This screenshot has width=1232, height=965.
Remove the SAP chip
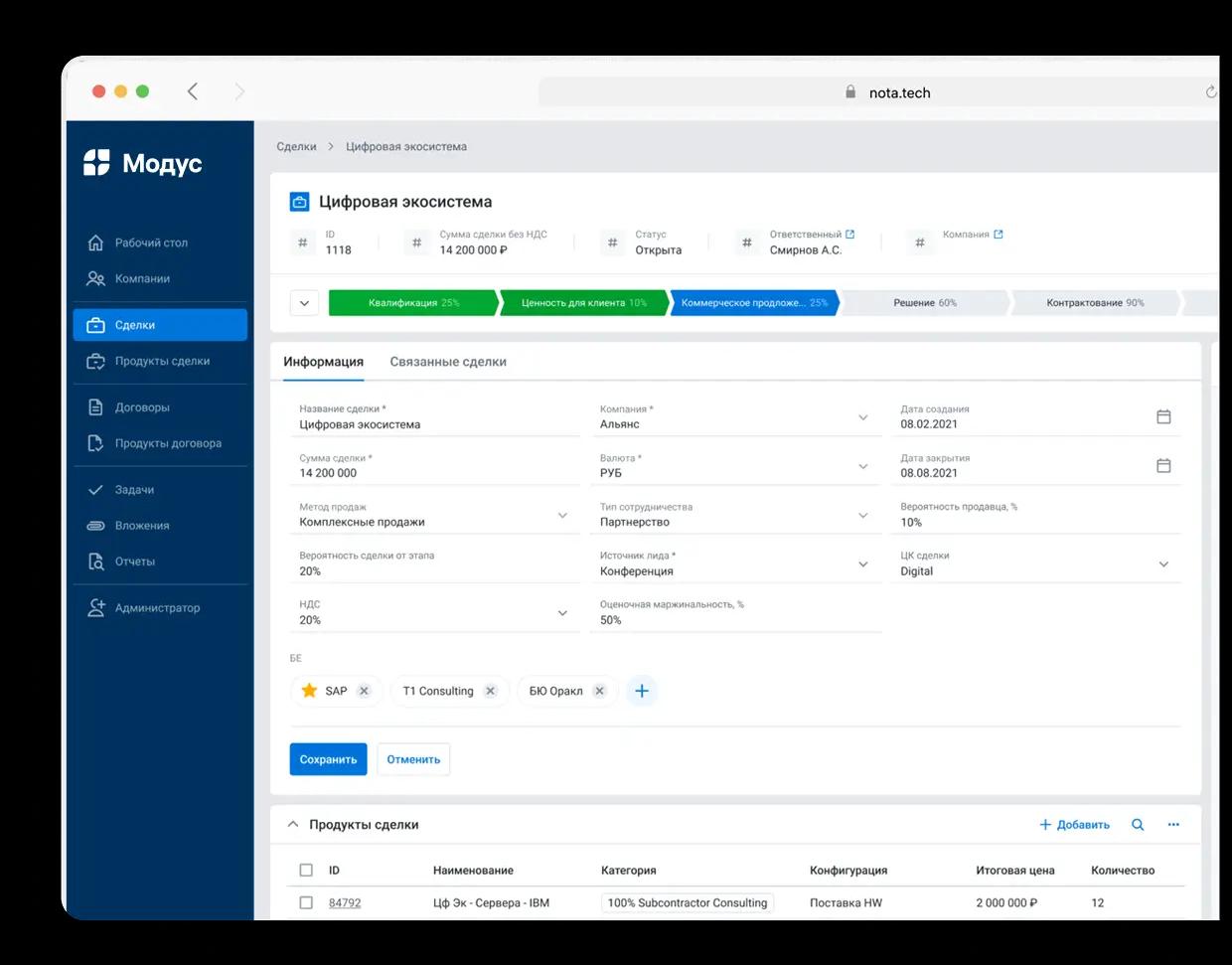(x=364, y=691)
